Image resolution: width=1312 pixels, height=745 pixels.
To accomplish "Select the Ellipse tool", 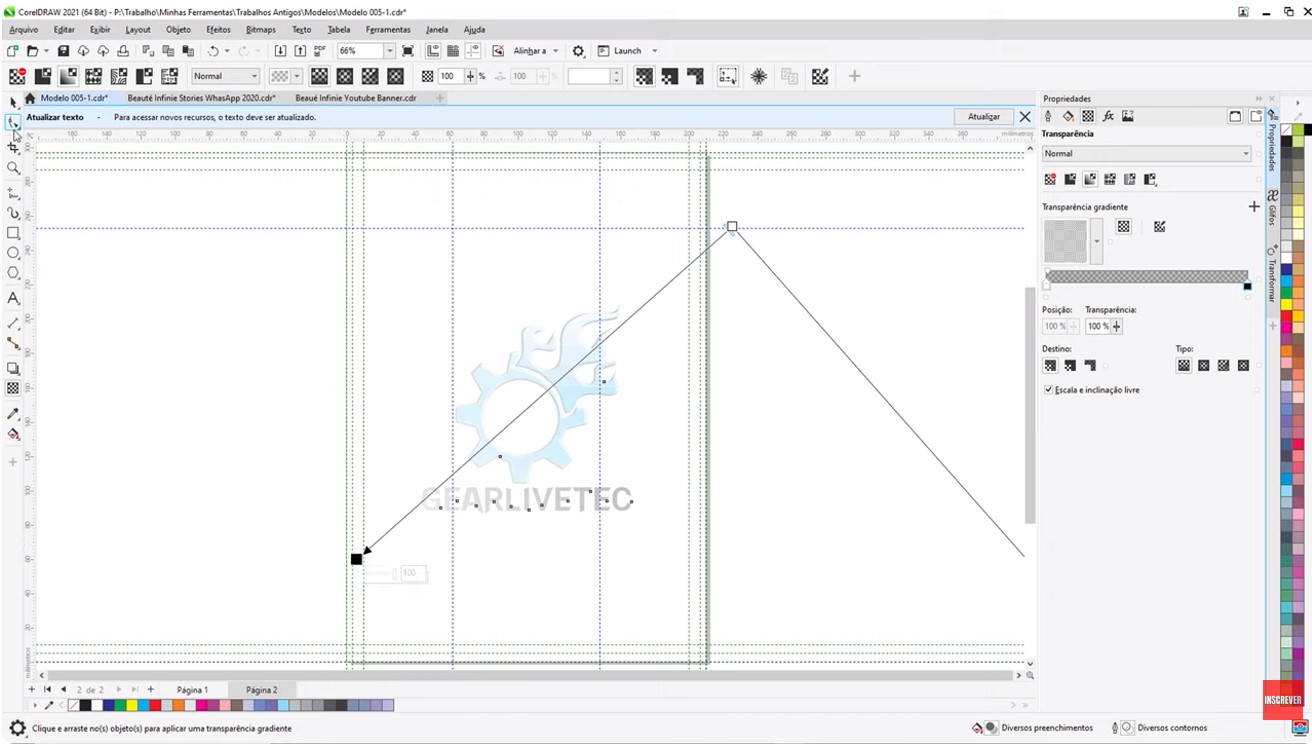I will pos(13,253).
